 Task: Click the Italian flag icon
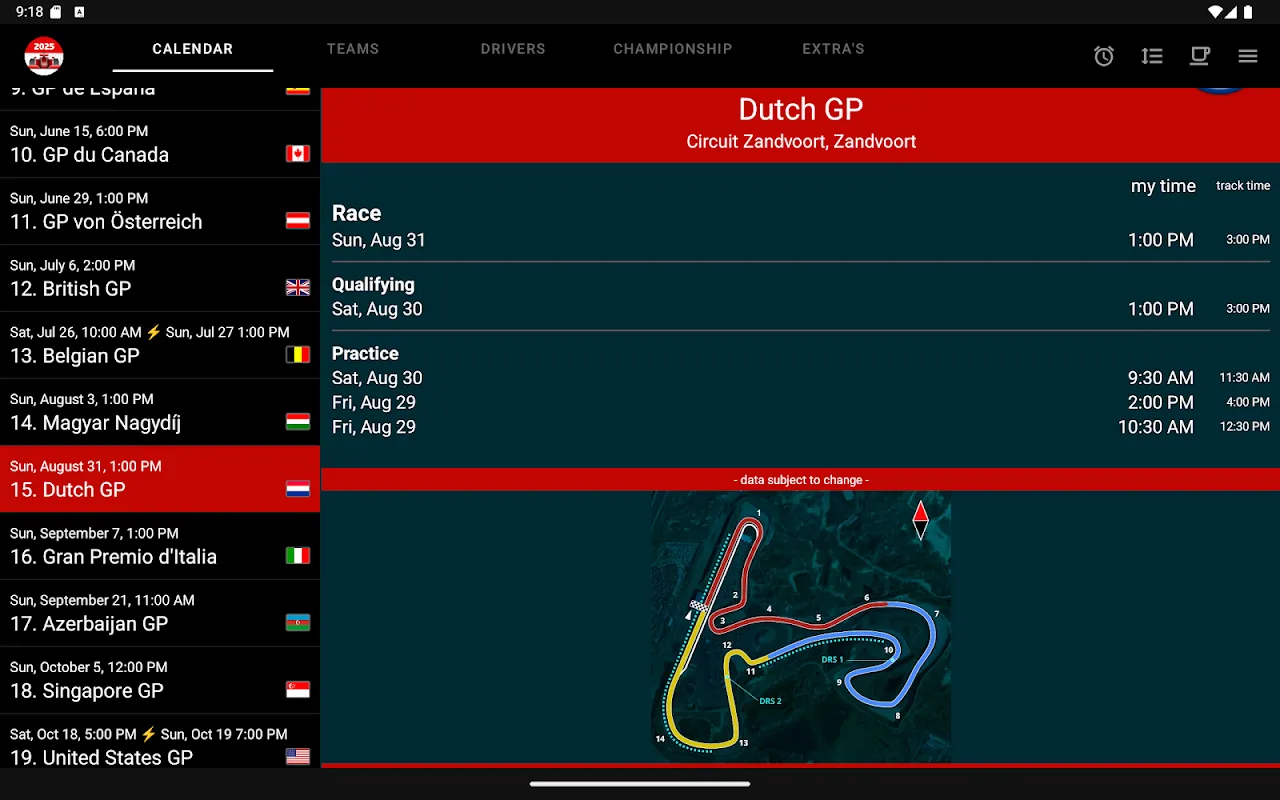click(298, 556)
